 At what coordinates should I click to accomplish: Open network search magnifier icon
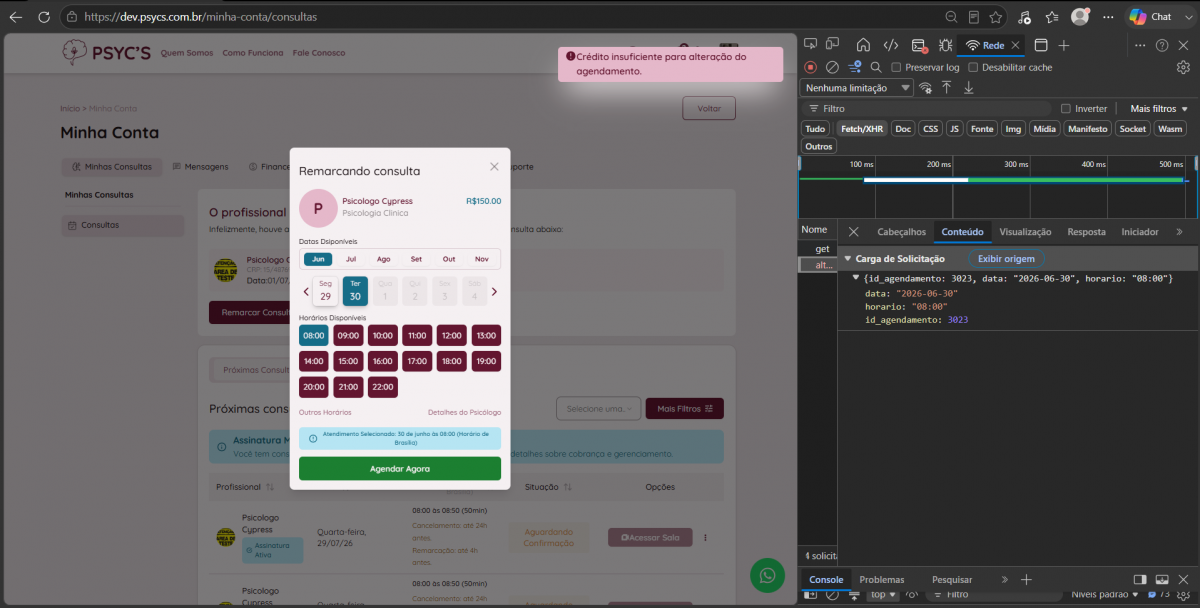coord(876,67)
